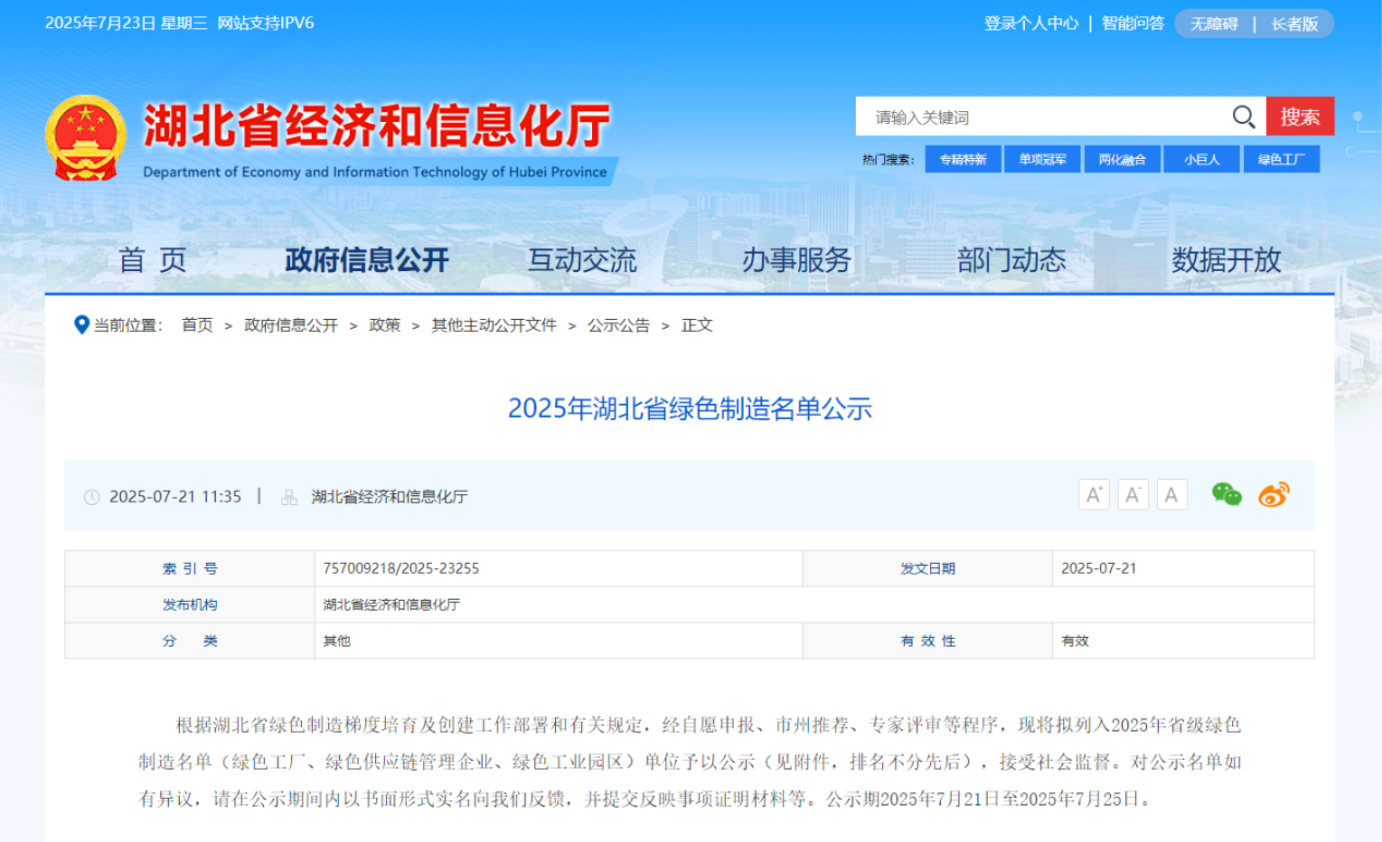Decrease font size with A- button
The height and width of the screenshot is (842, 1382).
coord(1133,495)
